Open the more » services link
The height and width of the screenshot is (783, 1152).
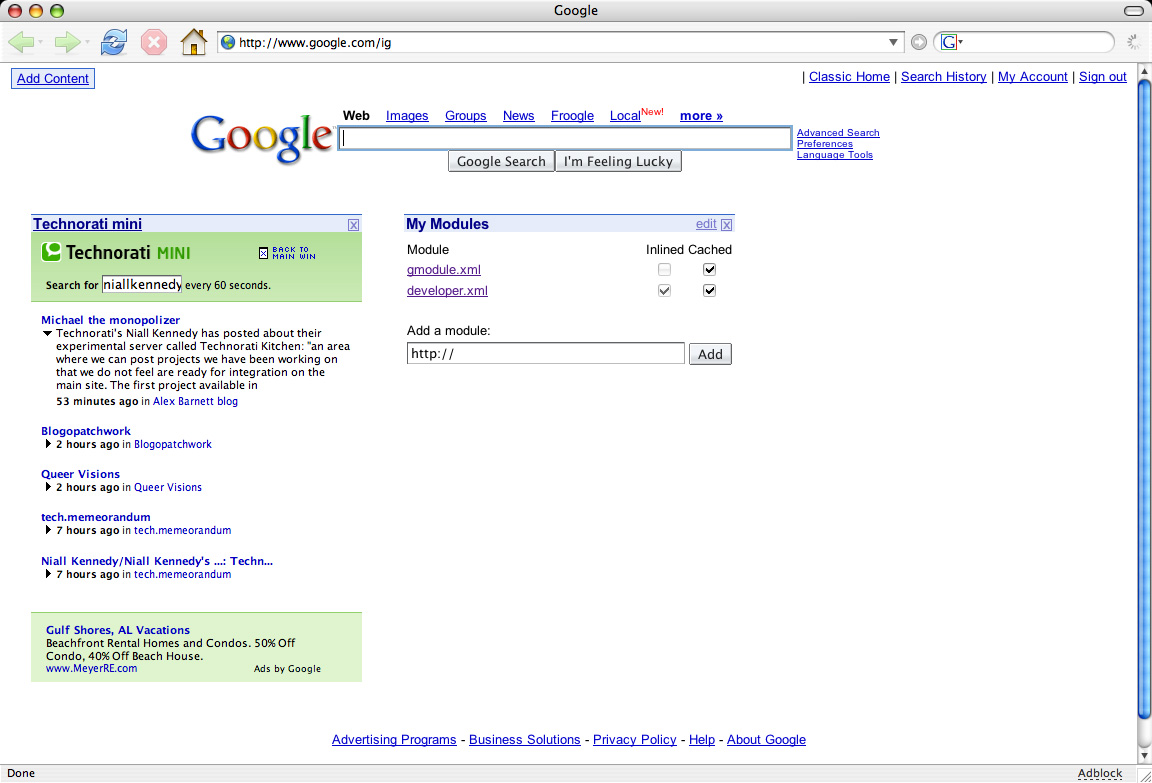point(701,116)
